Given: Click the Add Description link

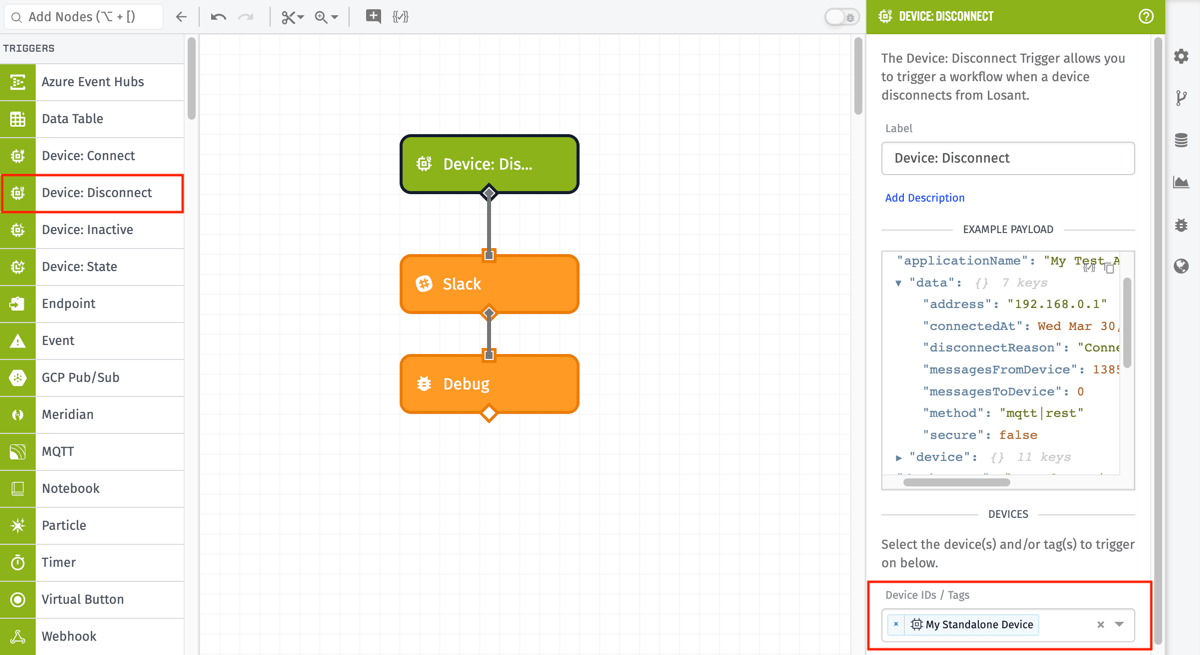Looking at the screenshot, I should tap(925, 198).
